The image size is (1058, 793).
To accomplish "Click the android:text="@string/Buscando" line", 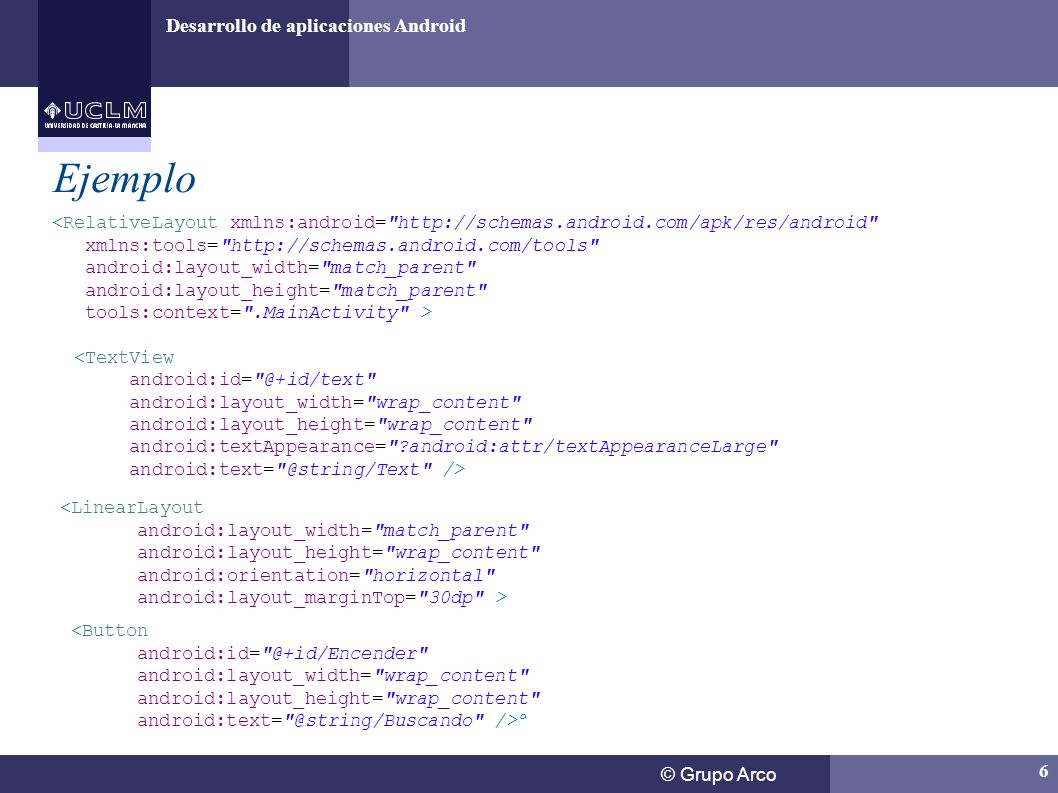I will 332,720.
